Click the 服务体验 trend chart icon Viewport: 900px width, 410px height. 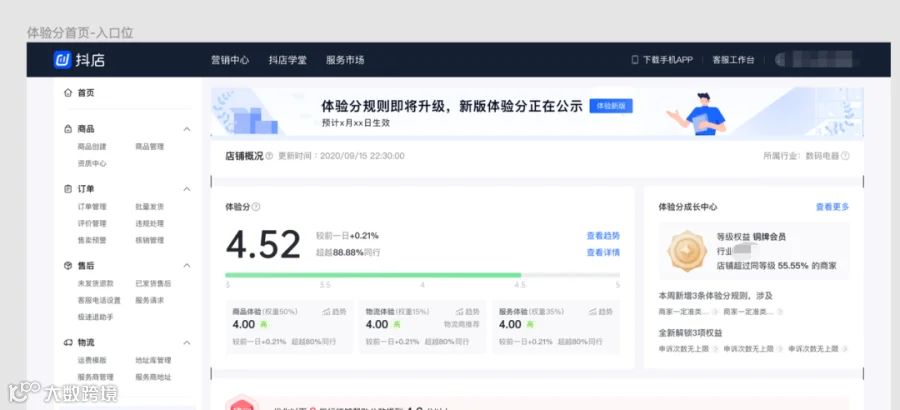pos(593,312)
